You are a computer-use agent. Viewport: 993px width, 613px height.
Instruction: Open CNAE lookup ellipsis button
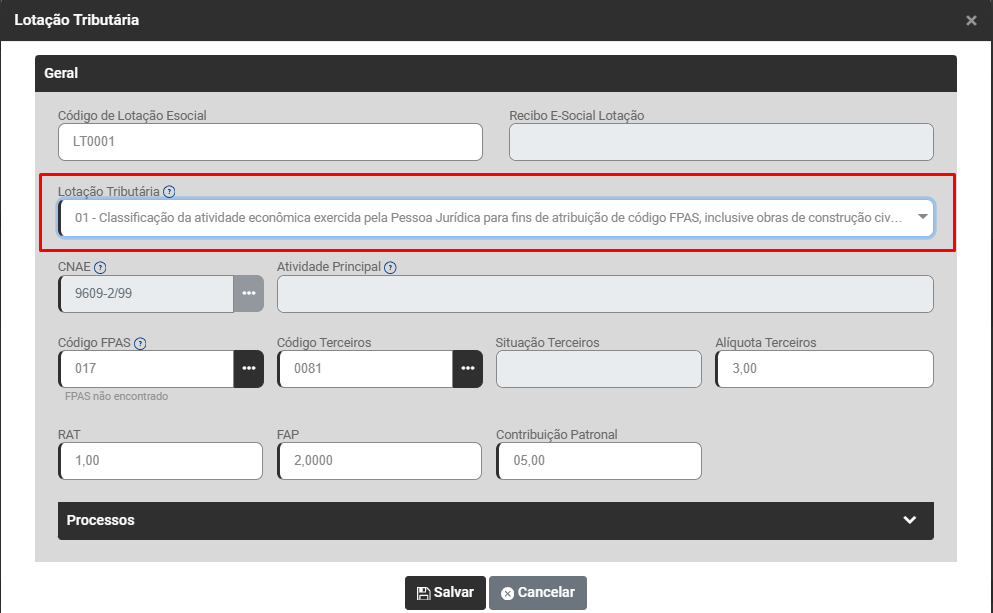(249, 293)
